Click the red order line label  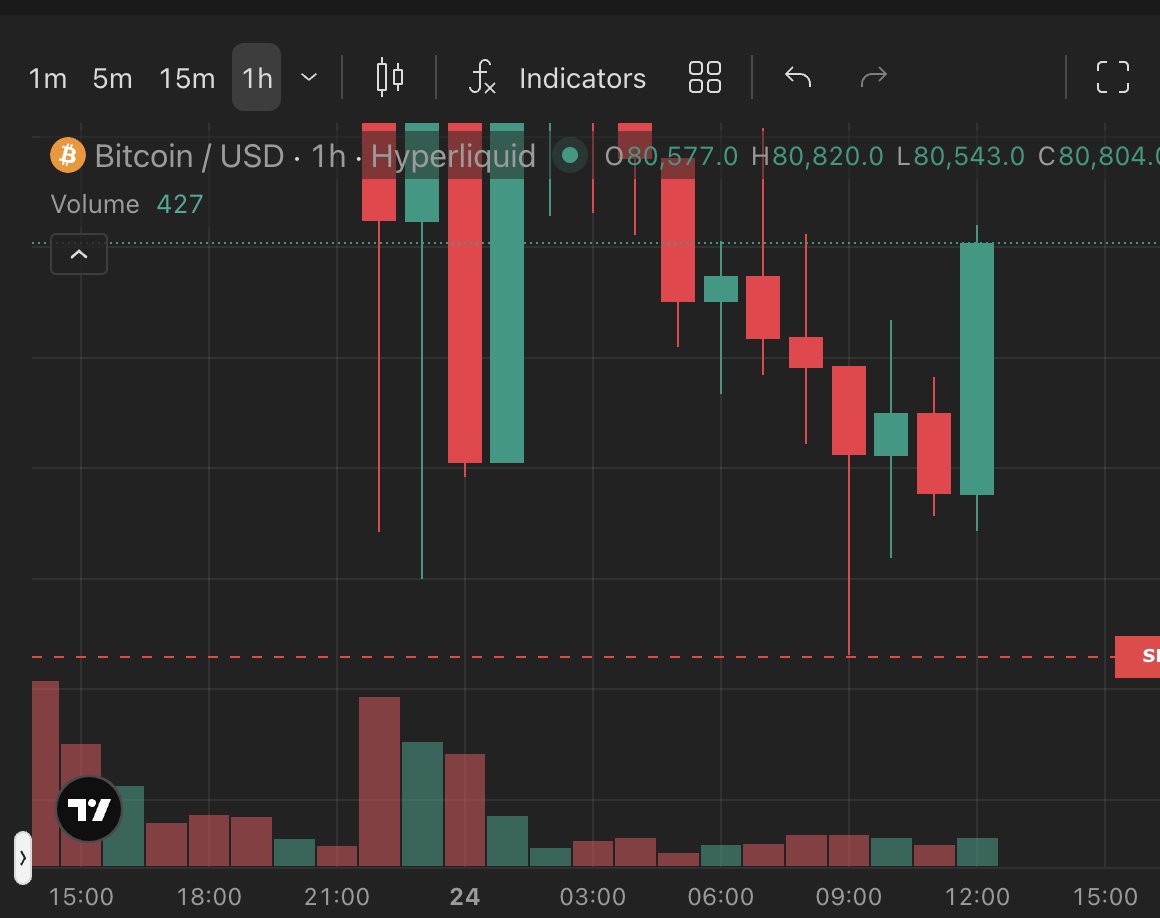tap(1138, 656)
